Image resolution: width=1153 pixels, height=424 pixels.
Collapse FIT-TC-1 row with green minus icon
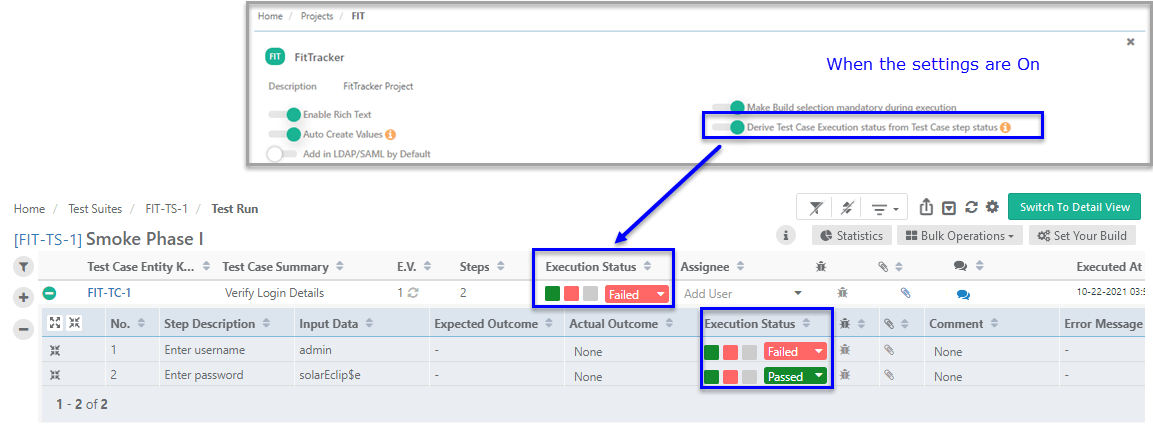click(x=49, y=293)
